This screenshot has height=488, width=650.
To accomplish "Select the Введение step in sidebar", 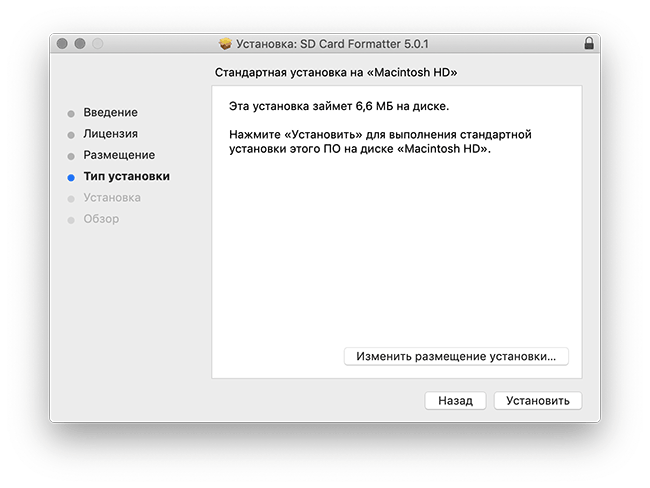I will 110,112.
